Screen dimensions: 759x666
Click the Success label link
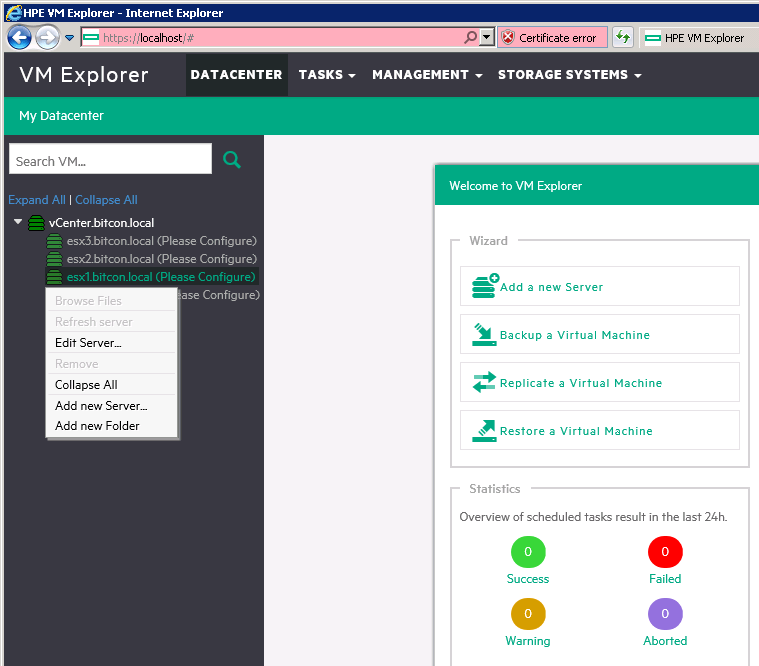[528, 579]
